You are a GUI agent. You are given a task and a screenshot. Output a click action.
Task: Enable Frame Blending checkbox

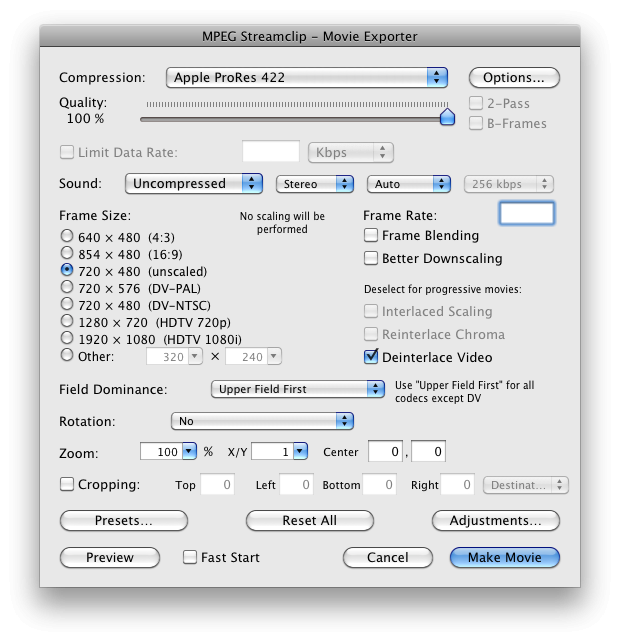371,235
